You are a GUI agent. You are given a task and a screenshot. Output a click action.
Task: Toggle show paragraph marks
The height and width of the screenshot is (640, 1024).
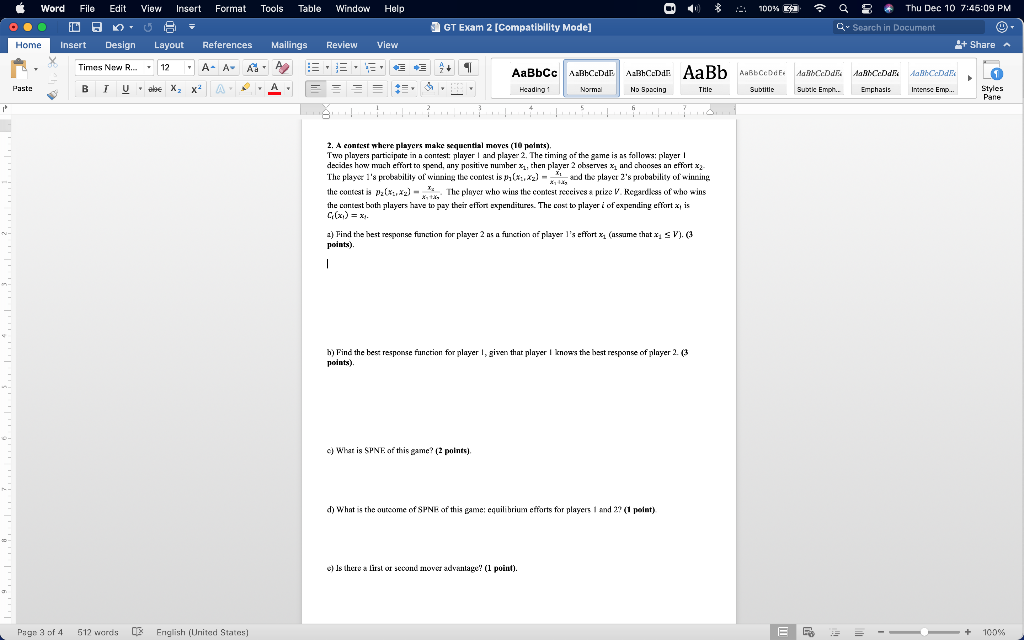pyautogui.click(x=468, y=67)
